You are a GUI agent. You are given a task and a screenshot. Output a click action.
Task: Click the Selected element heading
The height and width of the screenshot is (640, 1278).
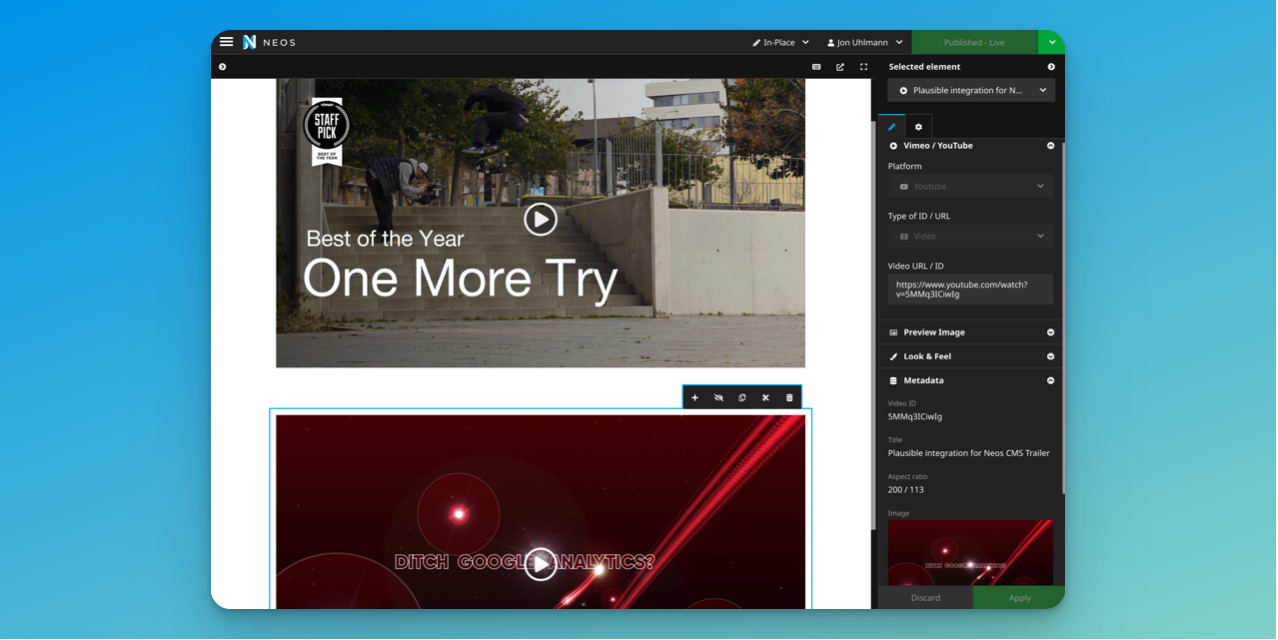point(924,67)
